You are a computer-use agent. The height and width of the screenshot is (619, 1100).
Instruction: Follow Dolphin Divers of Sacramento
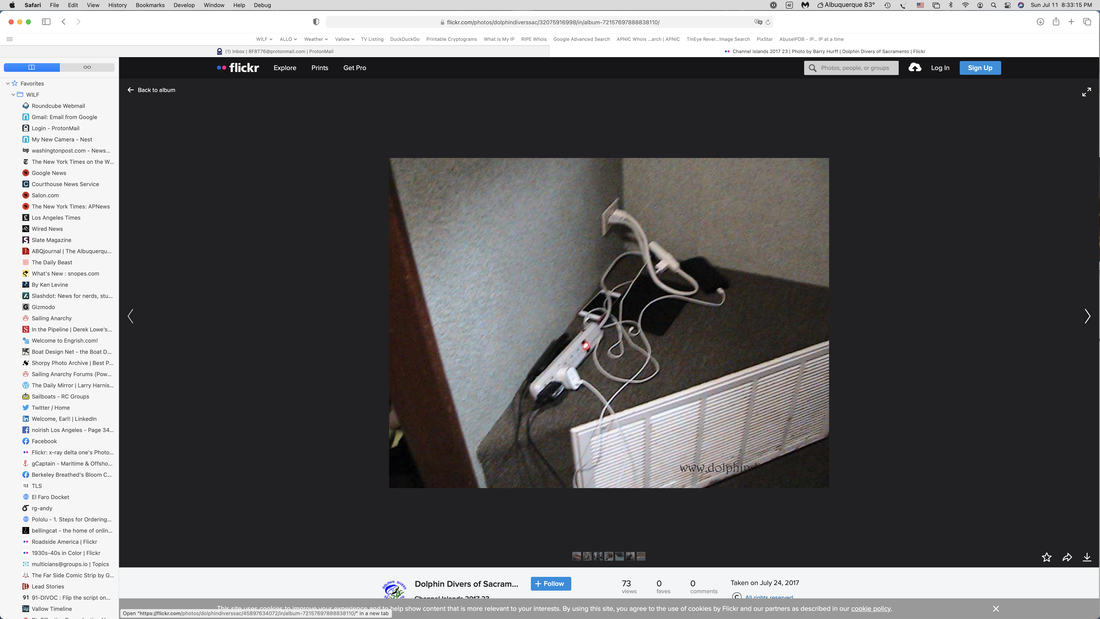coord(550,583)
